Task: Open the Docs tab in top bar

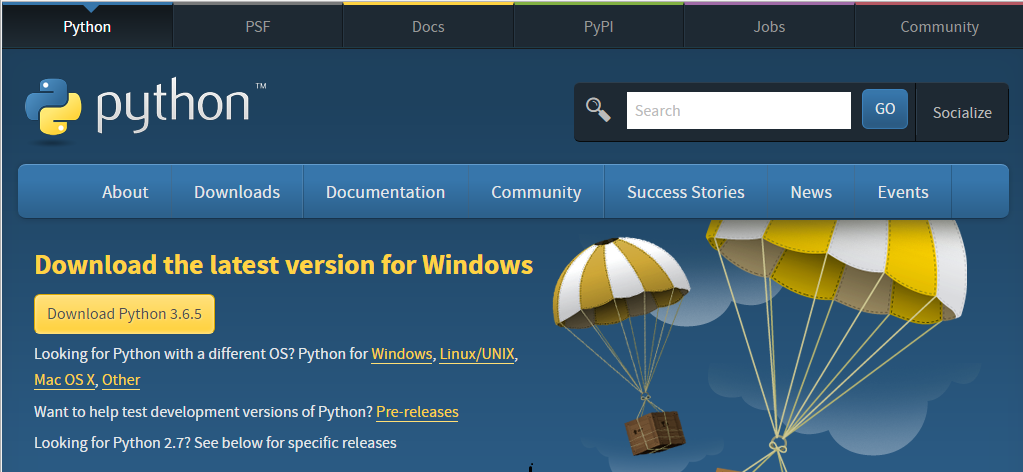Action: coord(428,27)
